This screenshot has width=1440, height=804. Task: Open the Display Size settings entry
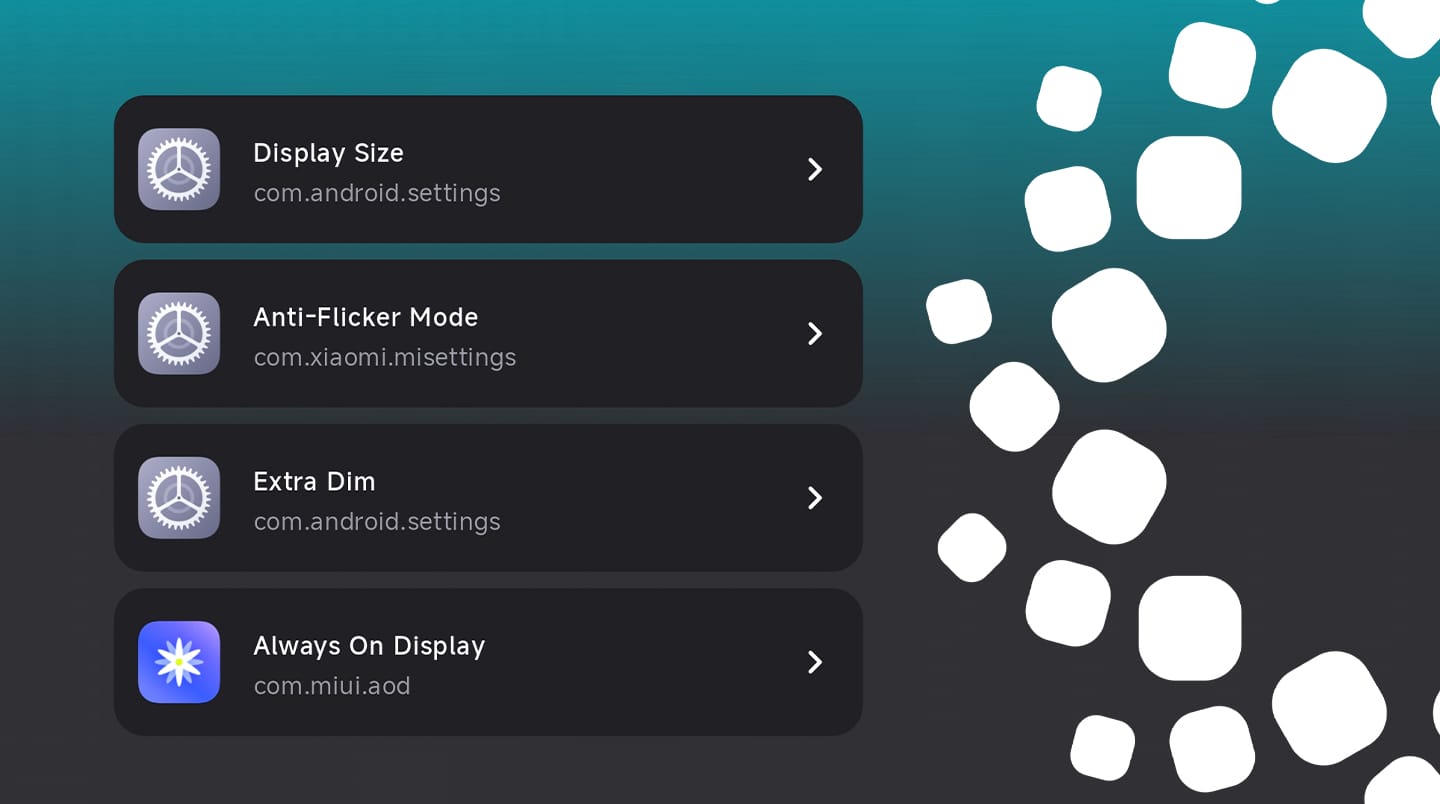coord(488,169)
